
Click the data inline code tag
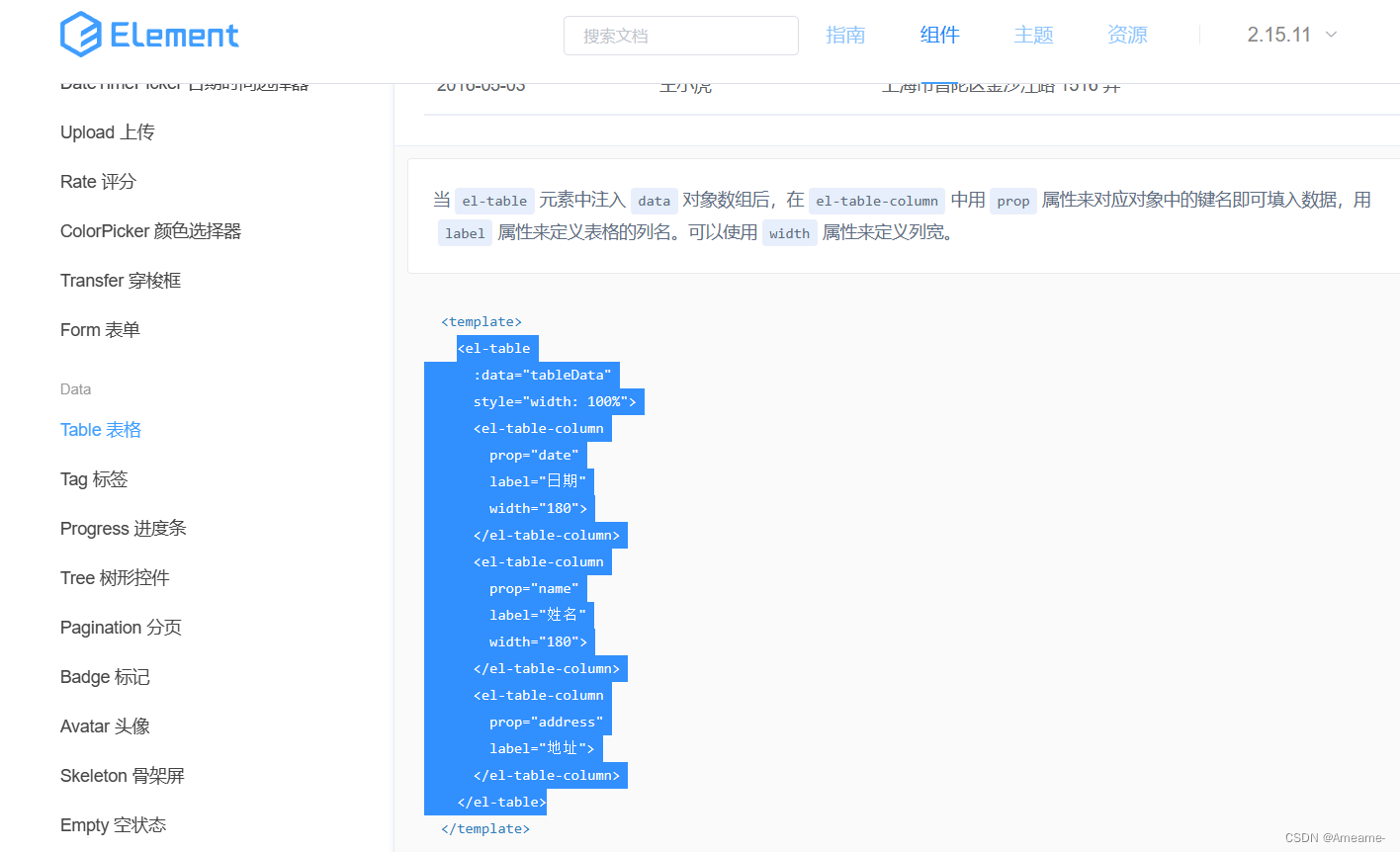(x=654, y=201)
